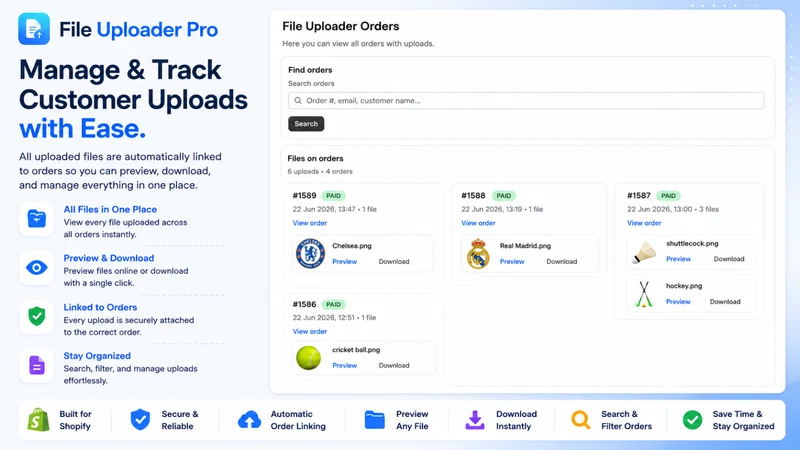
Task: Click the Preview Any File folder icon
Action: pos(374,419)
